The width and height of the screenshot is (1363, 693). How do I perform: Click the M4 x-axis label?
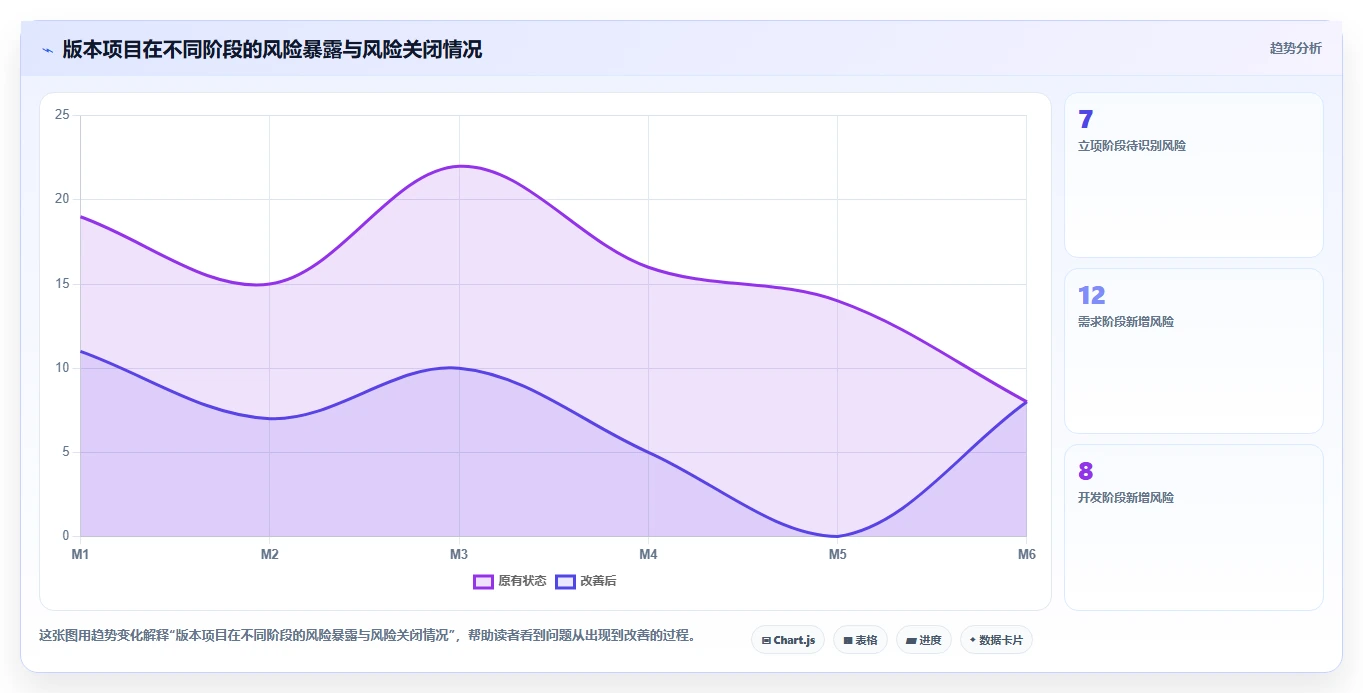tap(648, 554)
